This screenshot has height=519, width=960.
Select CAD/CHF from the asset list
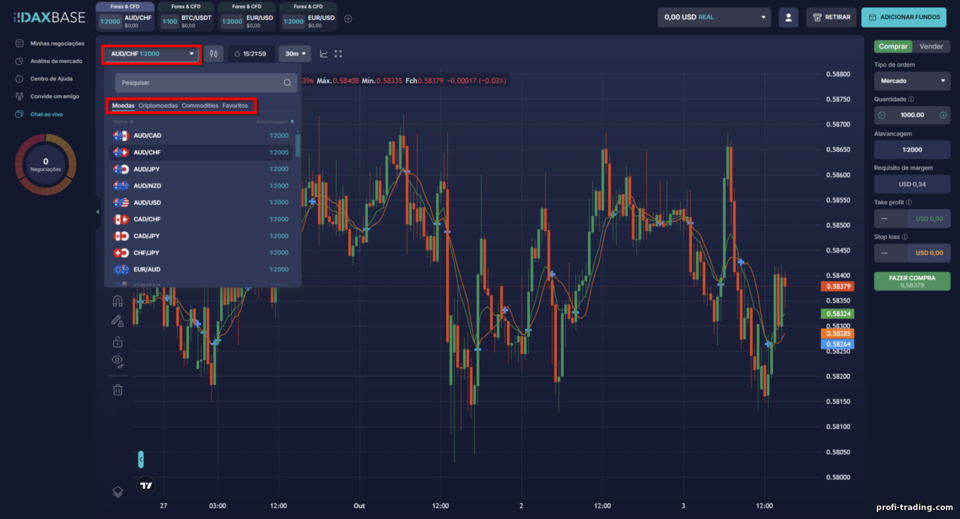tap(201, 219)
